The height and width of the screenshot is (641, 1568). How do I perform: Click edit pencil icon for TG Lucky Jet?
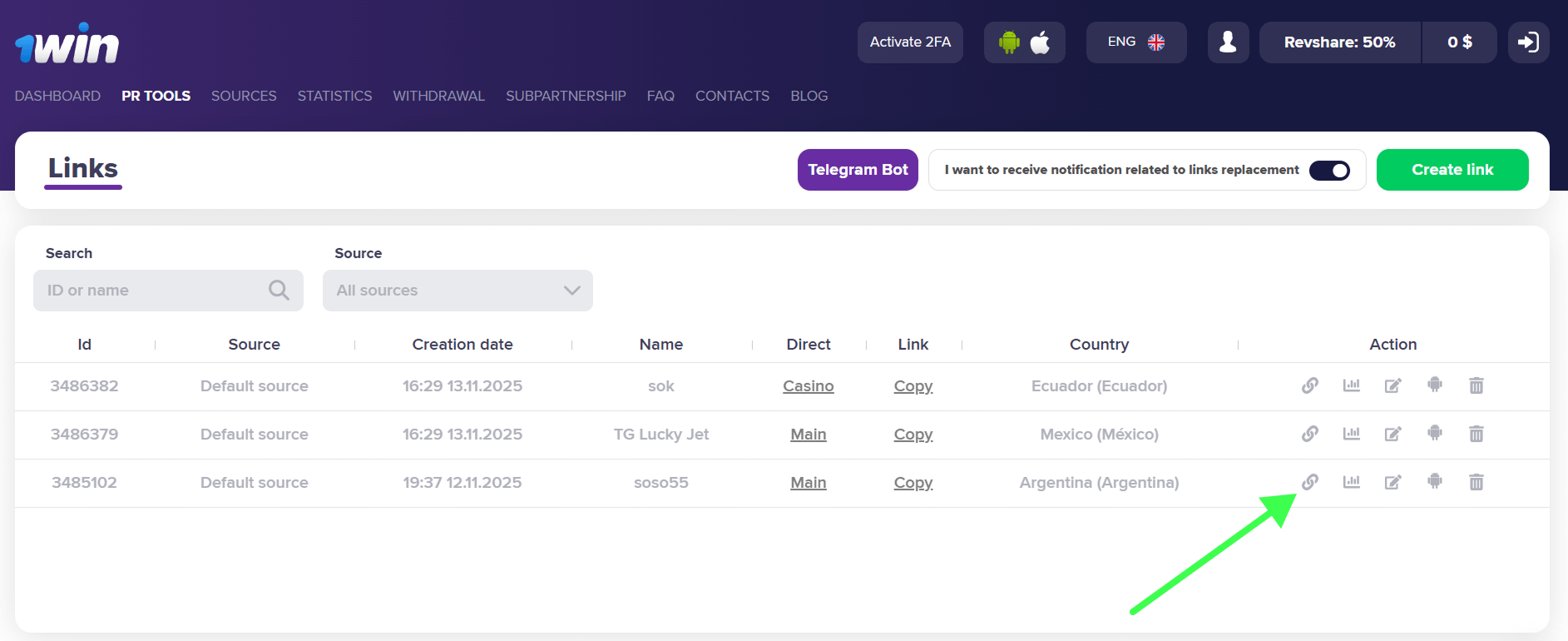point(1392,434)
